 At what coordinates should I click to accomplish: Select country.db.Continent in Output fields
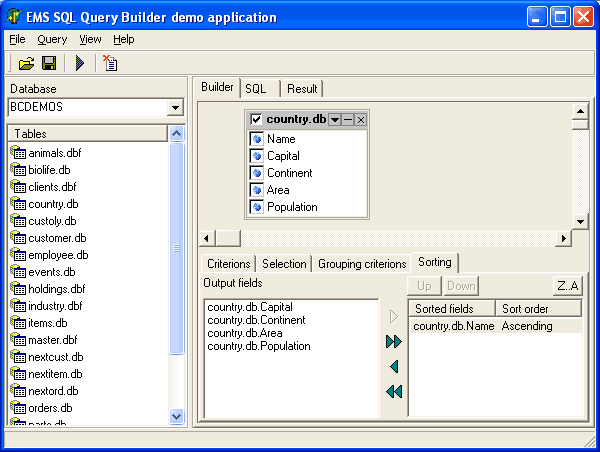tap(256, 320)
